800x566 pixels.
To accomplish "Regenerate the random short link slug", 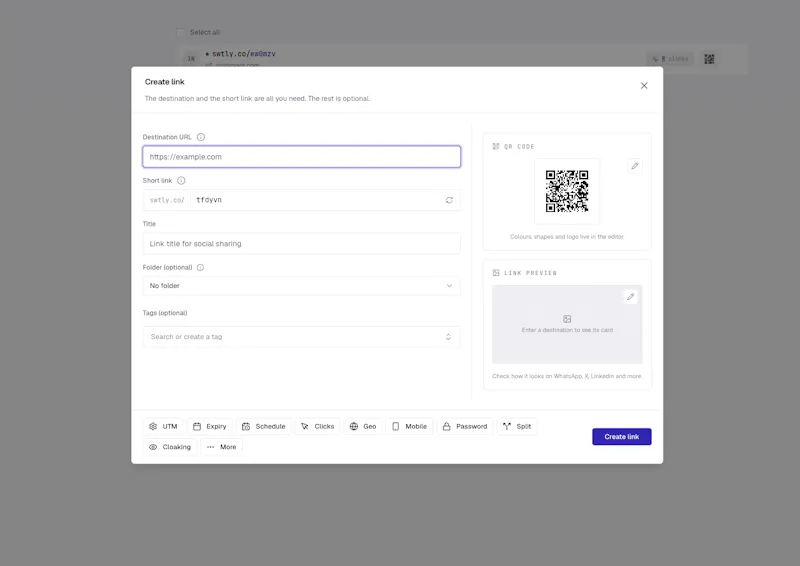I will point(449,200).
